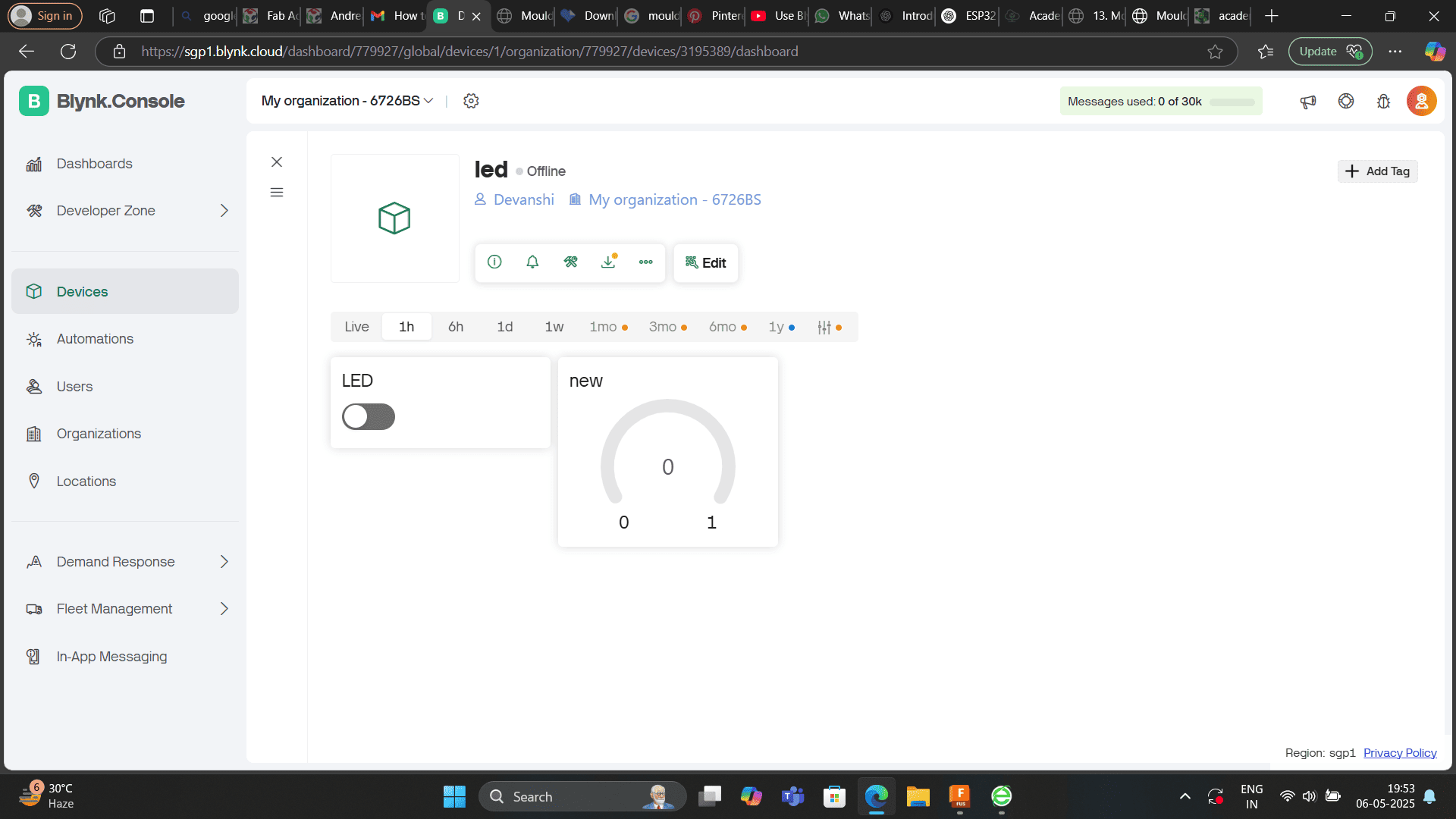Open developer tools wrench icon for device

(570, 262)
